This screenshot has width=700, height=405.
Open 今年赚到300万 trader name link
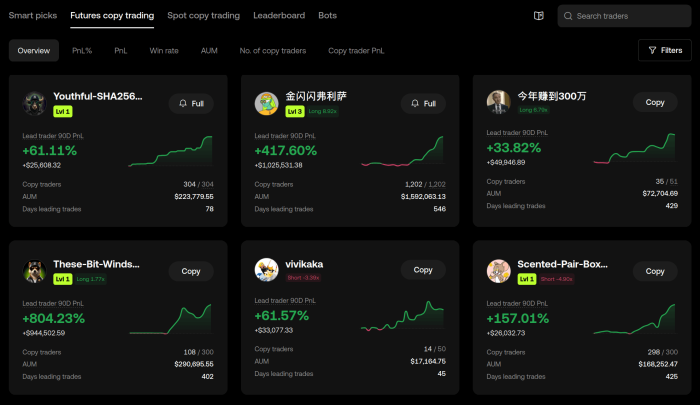552,96
